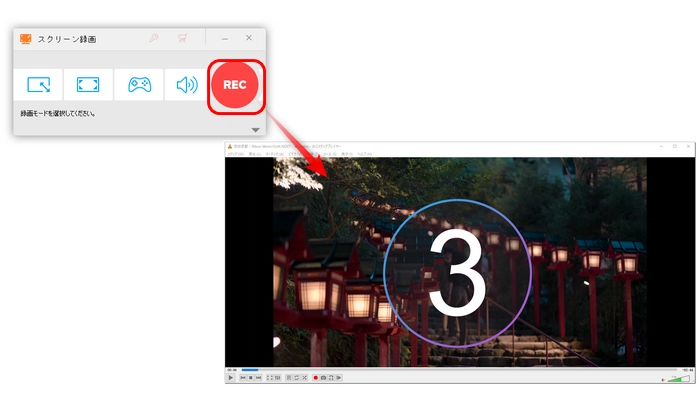
Task: Open the Media menu in VLC
Action: pos(236,154)
